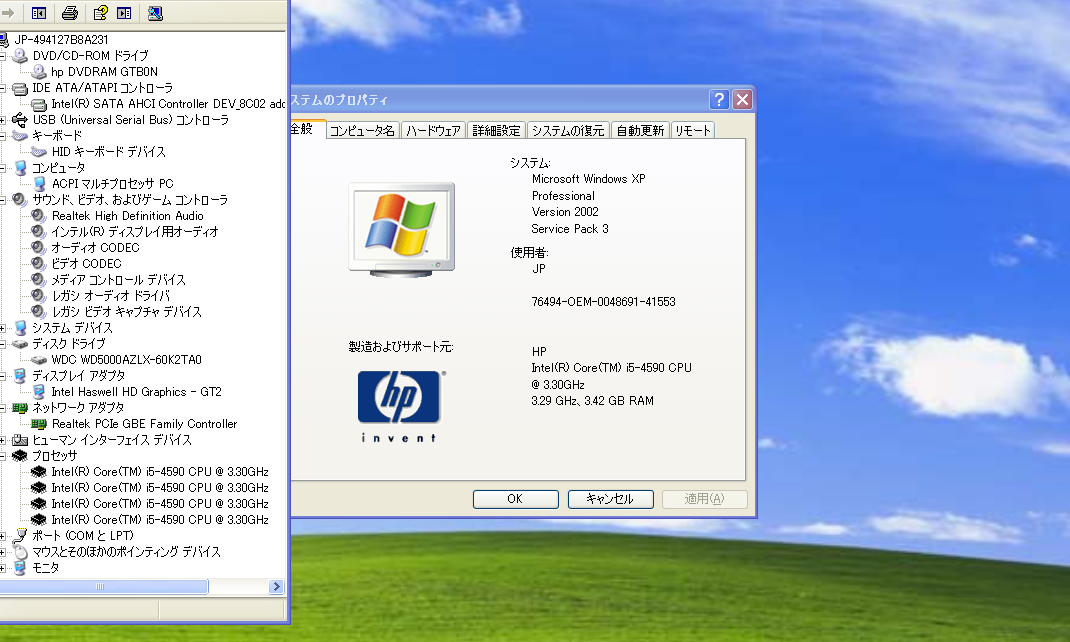The width and height of the screenshot is (1070, 642).
Task: Switch to the ハードウェア tab
Action: click(433, 130)
